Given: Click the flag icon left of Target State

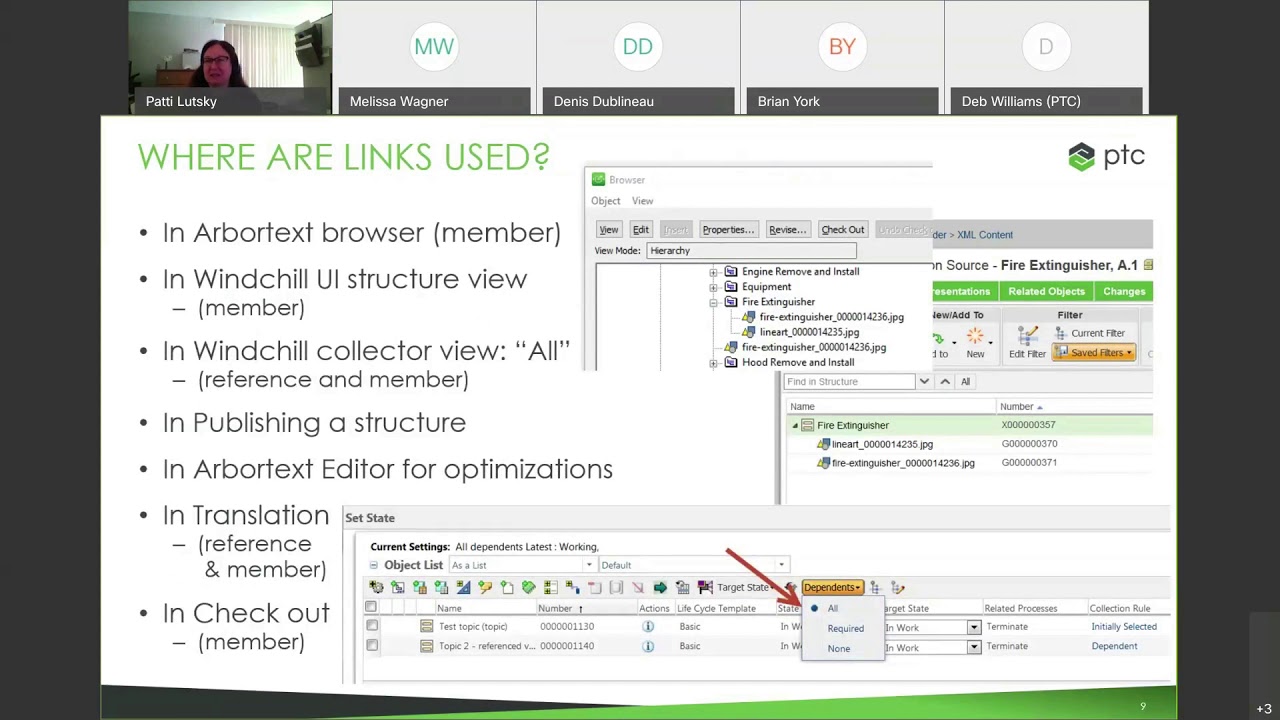Looking at the screenshot, I should (705, 588).
